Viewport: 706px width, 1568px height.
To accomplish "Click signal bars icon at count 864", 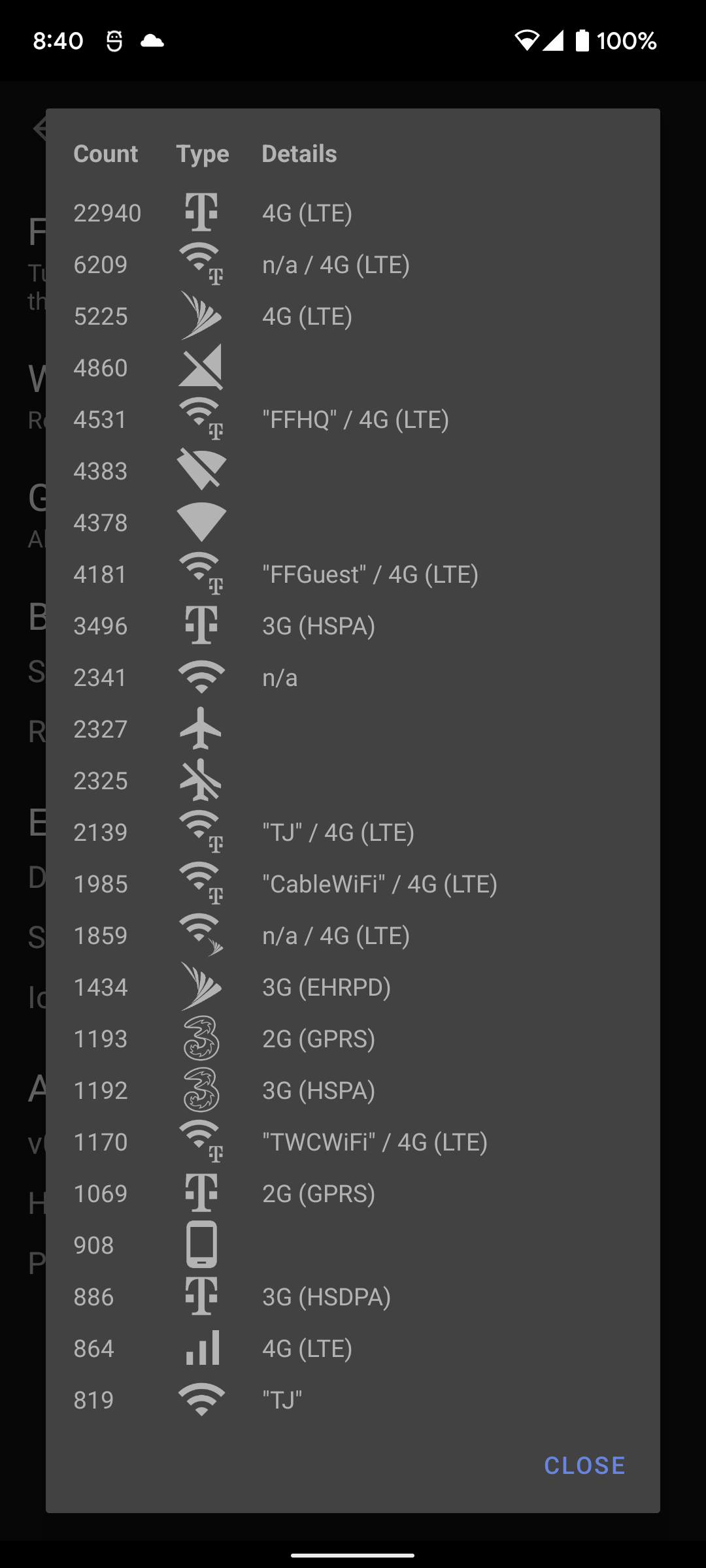I will 201,1348.
